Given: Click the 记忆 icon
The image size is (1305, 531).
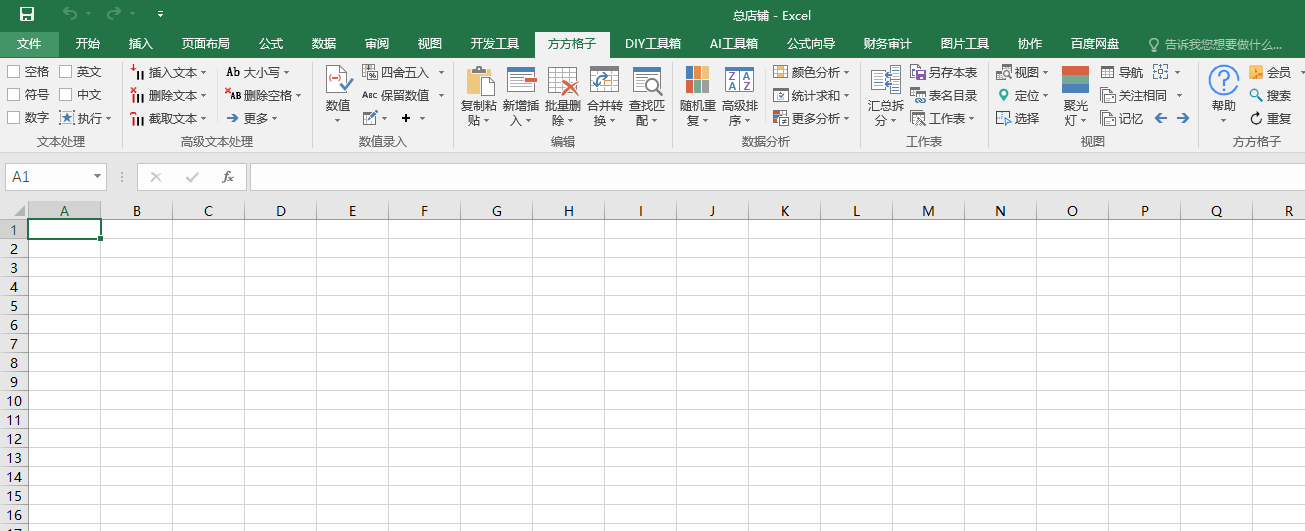Looking at the screenshot, I should [1107, 118].
